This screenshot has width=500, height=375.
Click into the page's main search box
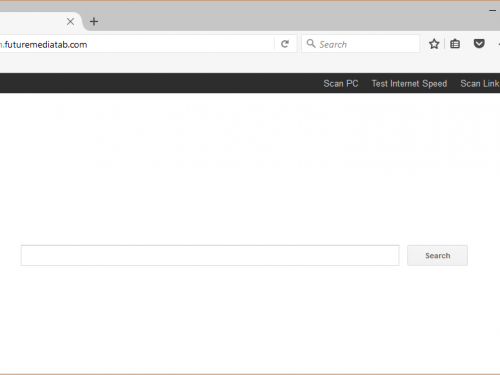coord(210,255)
